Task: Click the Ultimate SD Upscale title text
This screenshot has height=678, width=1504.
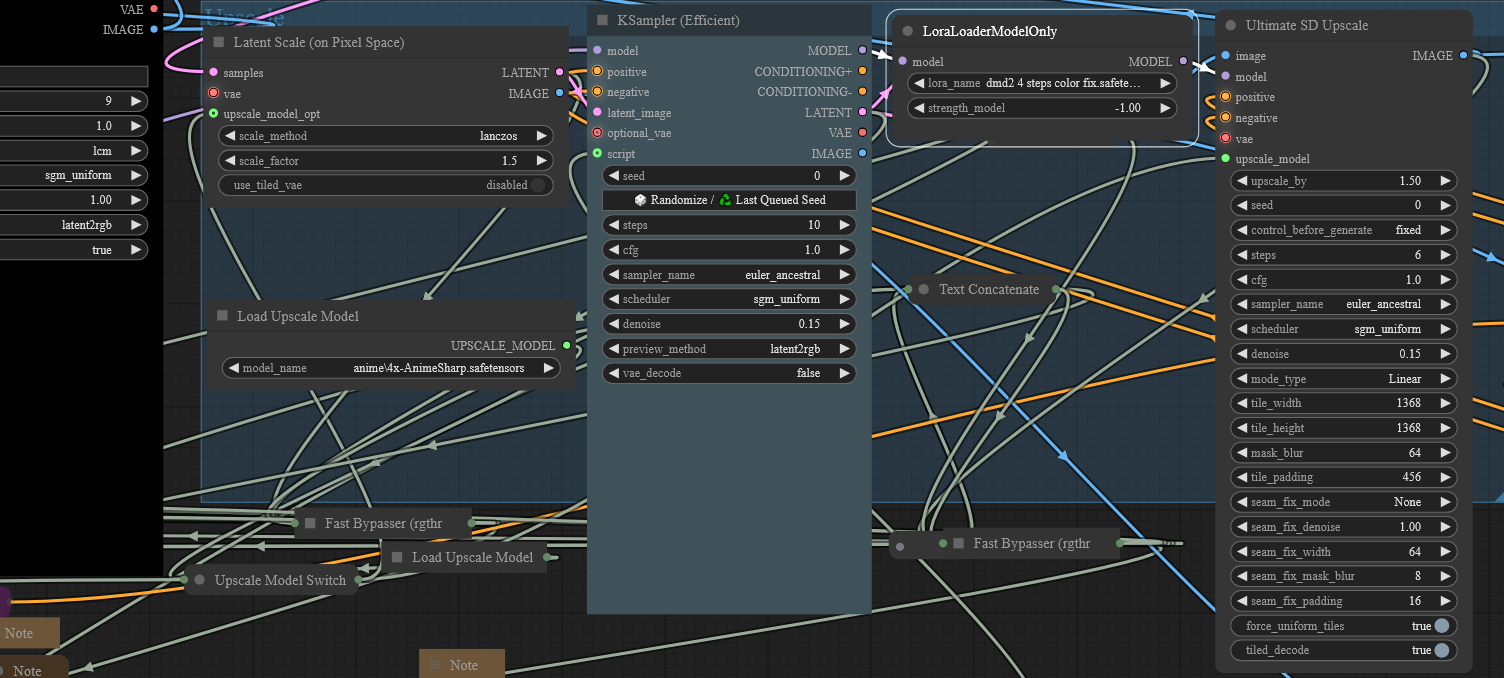Action: (1307, 25)
